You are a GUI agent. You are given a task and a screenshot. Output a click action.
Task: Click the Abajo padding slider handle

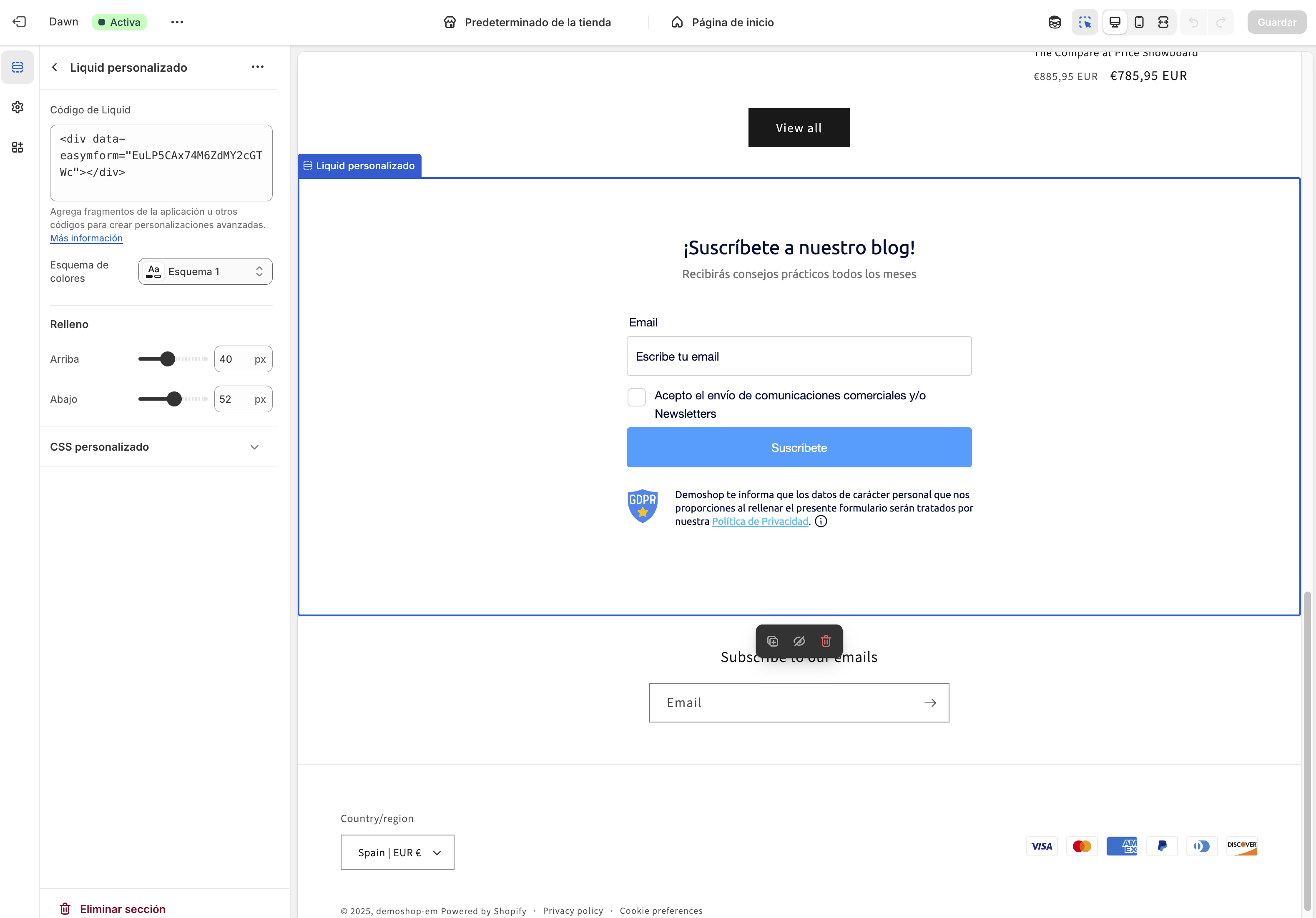174,399
